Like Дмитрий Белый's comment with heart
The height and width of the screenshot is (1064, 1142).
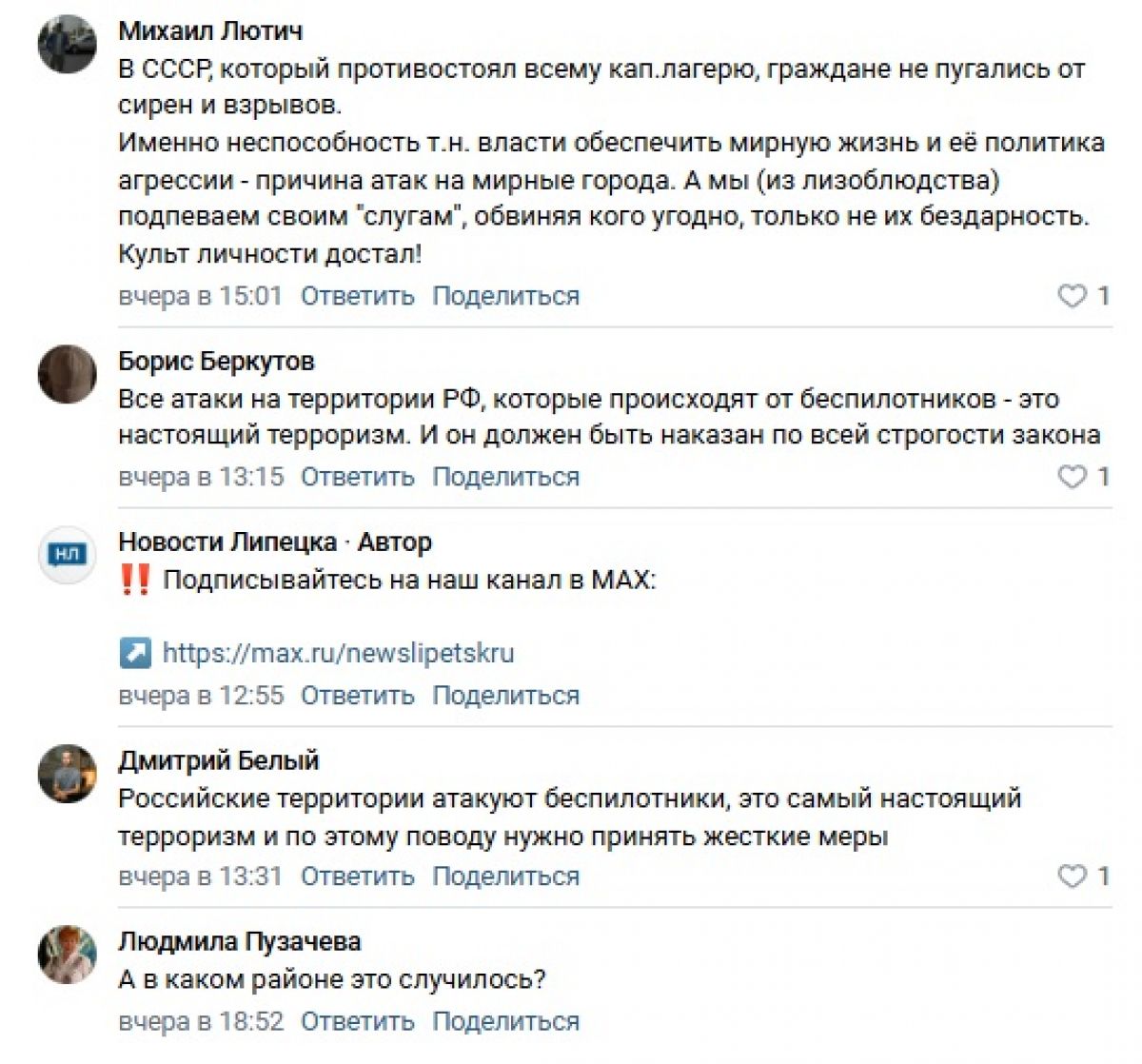click(x=1073, y=876)
